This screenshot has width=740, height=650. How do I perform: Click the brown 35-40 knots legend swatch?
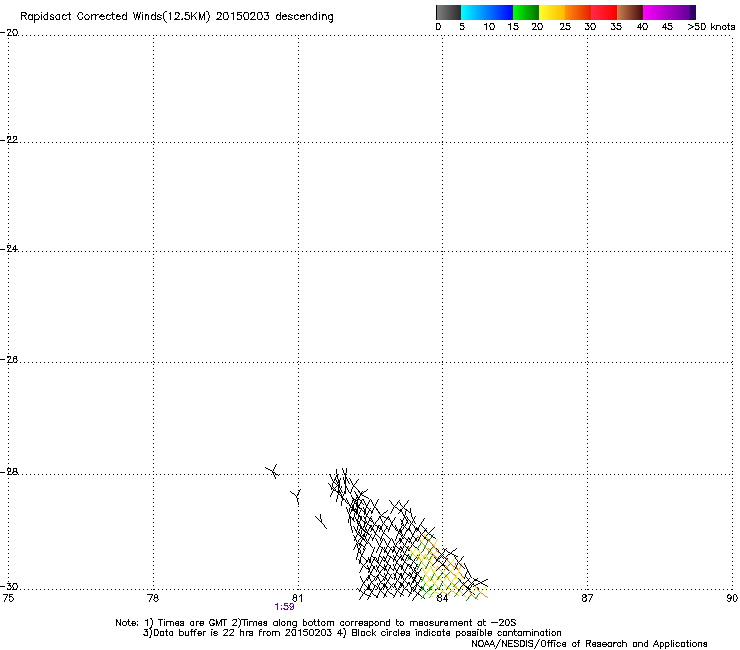[630, 12]
